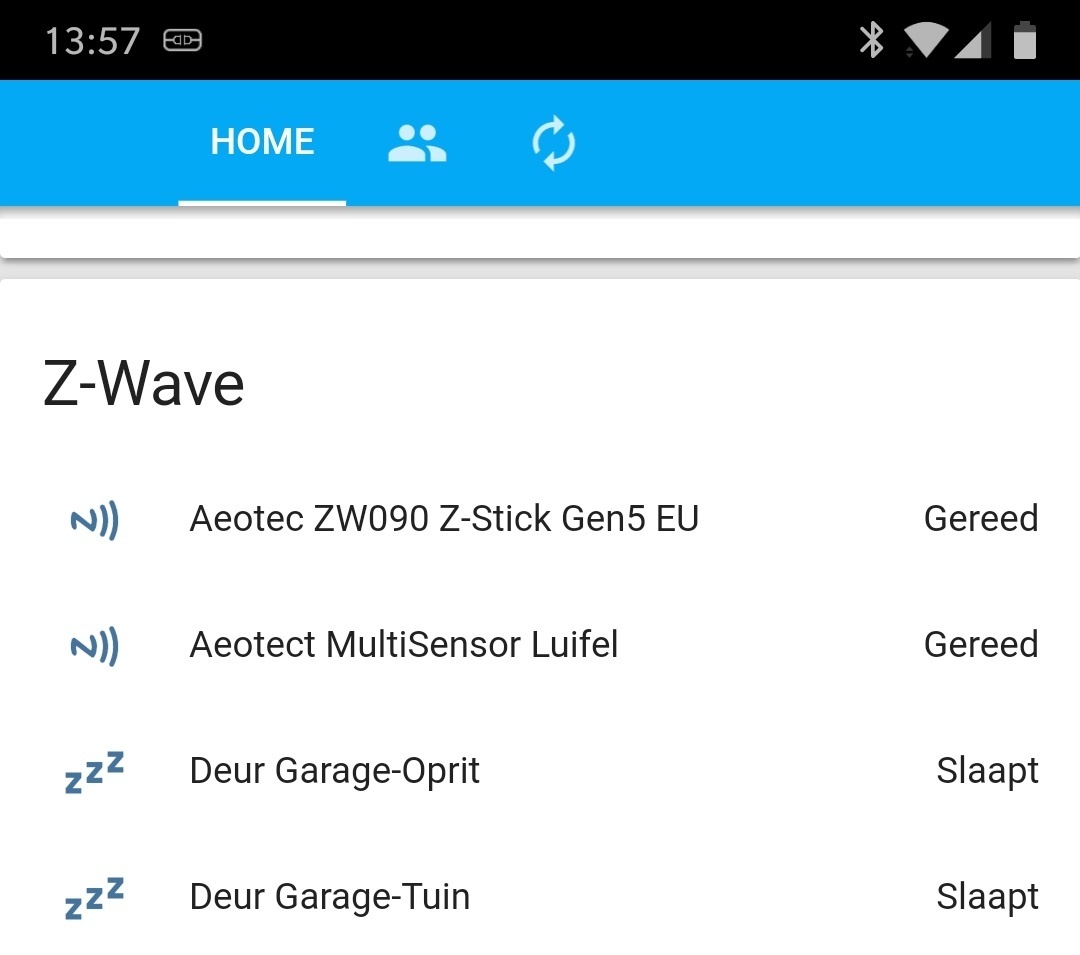Tap the sleep icon beside Deur Garage-Tuin

[x=95, y=898]
